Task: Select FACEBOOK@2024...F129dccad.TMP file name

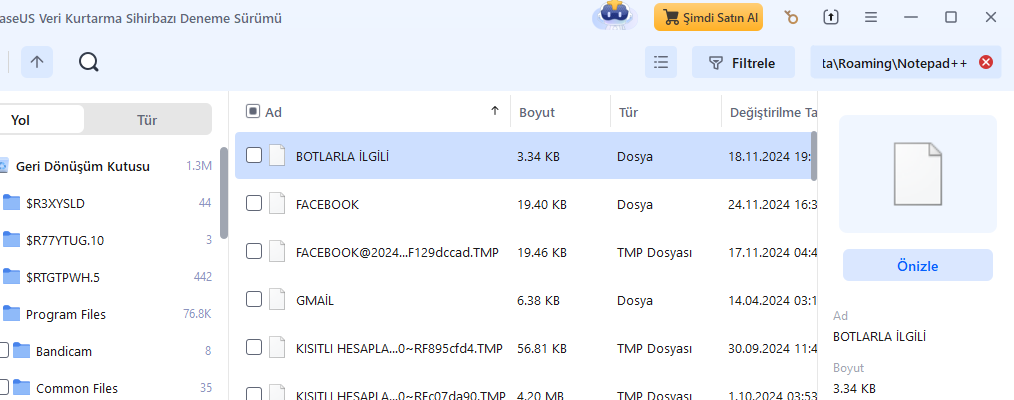Action: [397, 253]
